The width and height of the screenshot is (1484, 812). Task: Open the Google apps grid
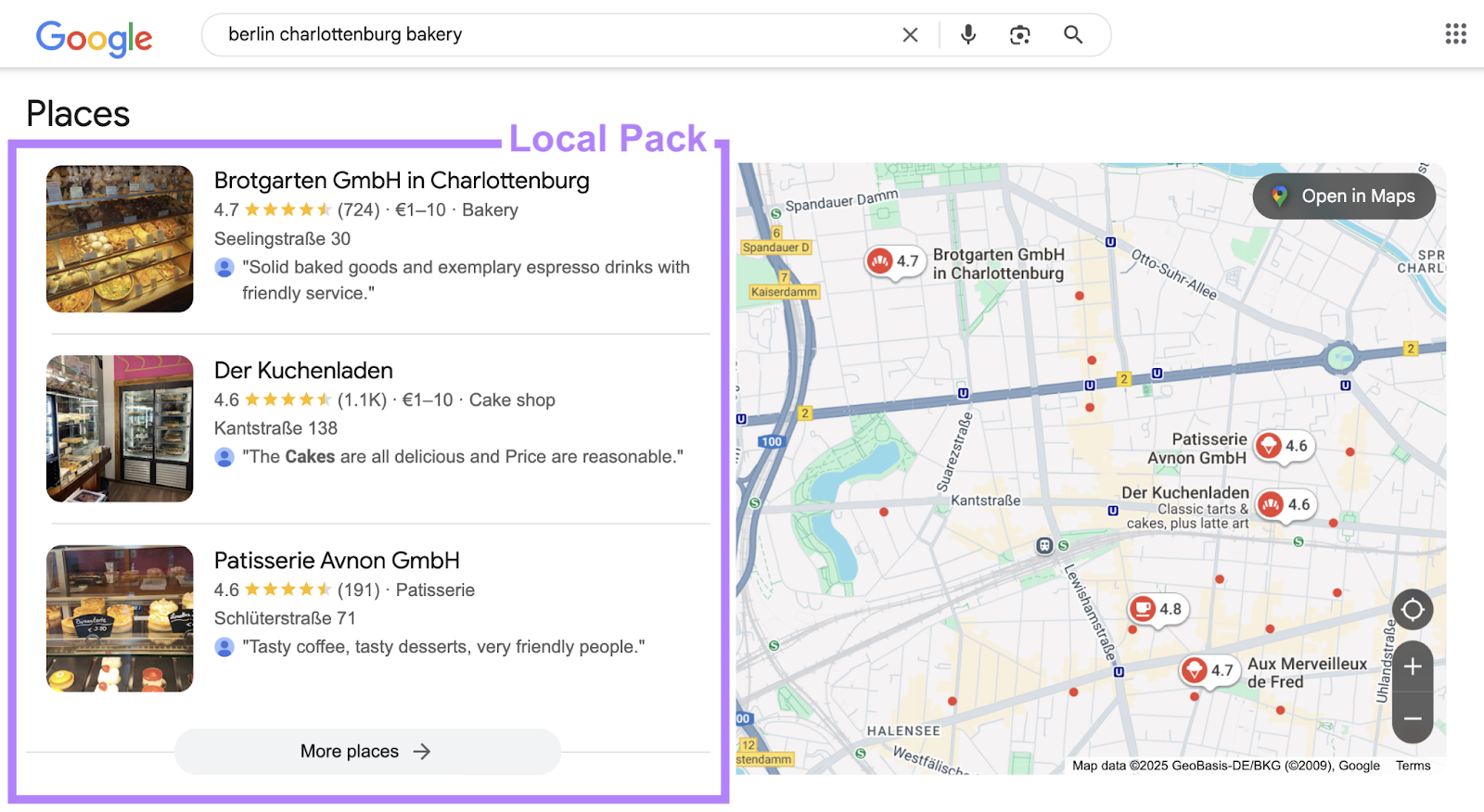pyautogui.click(x=1455, y=34)
